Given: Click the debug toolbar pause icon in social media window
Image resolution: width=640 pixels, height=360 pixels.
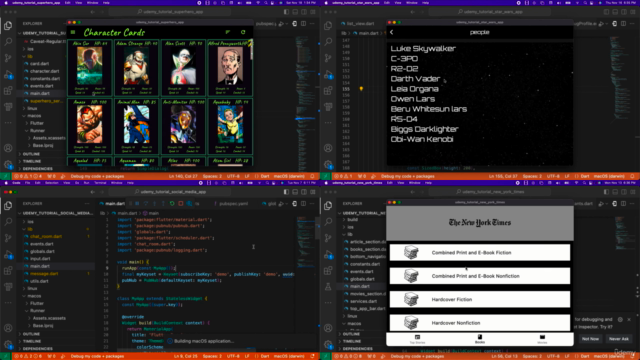Looking at the screenshot, I should tap(137, 203).
